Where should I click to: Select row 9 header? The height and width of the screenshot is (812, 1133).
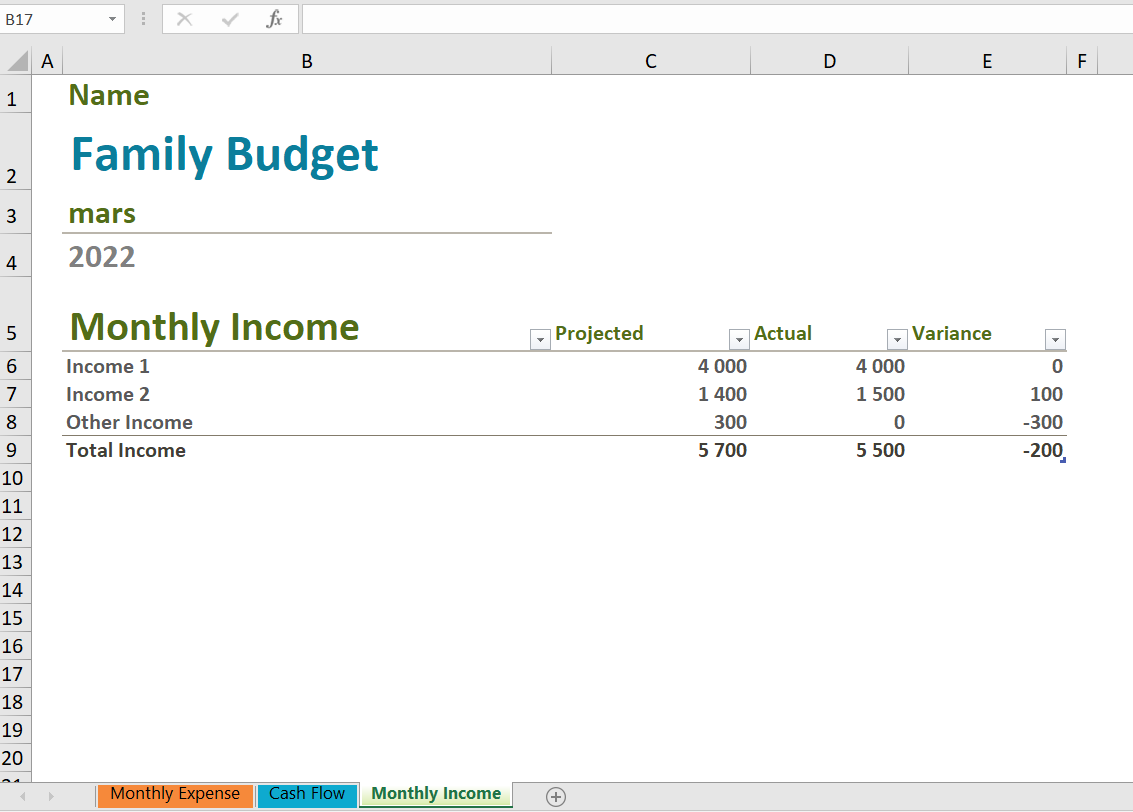pos(13,451)
